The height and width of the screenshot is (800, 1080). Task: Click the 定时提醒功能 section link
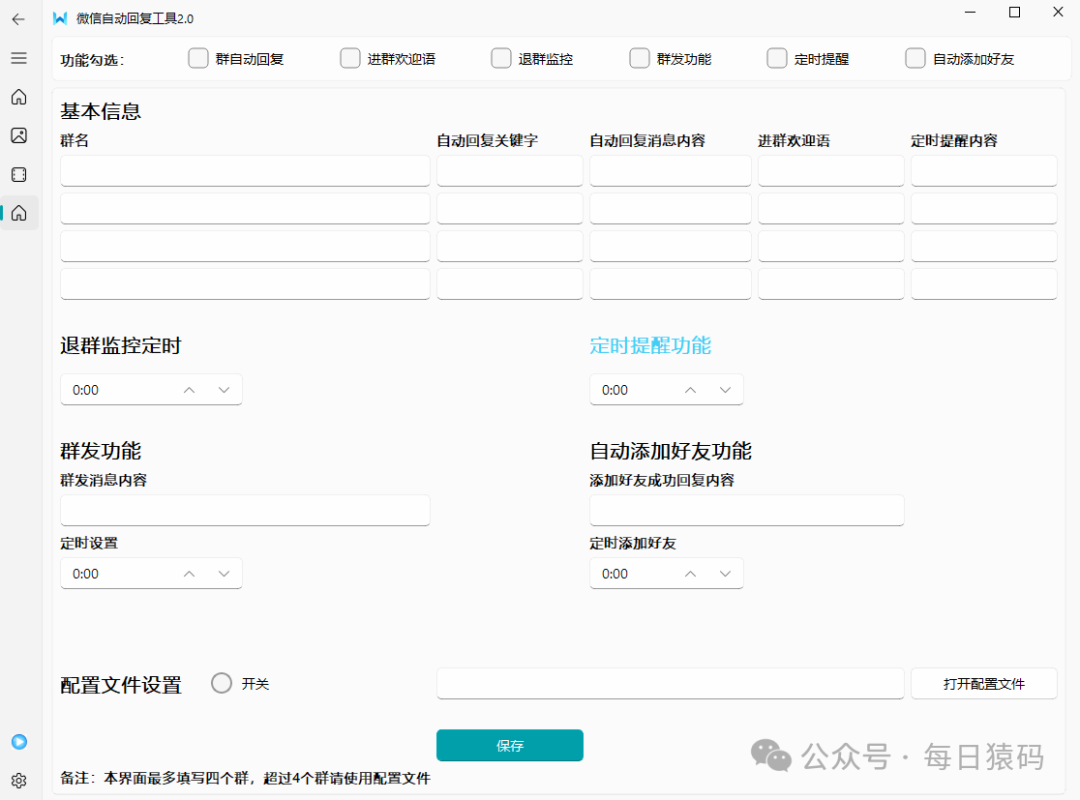[x=651, y=345]
